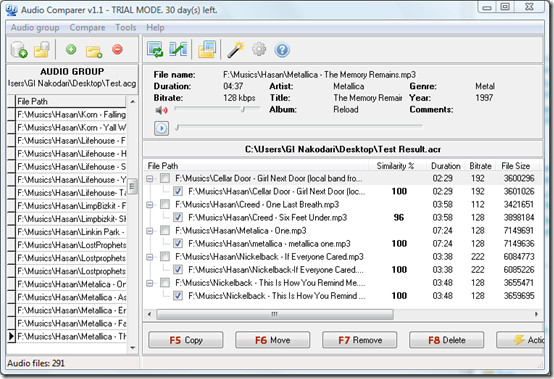The height and width of the screenshot is (379, 554).
Task: Select the Korn - Falling row
Action: (x=71, y=115)
